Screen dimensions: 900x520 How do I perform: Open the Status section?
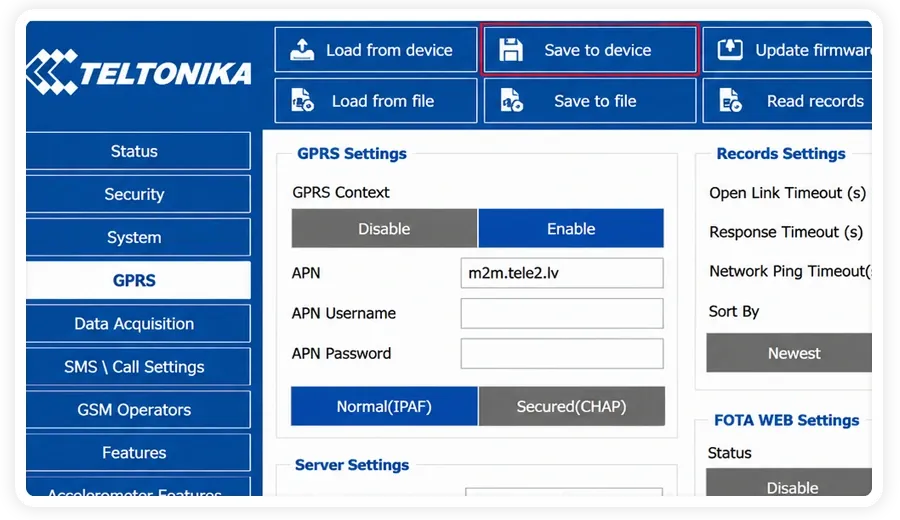138,151
